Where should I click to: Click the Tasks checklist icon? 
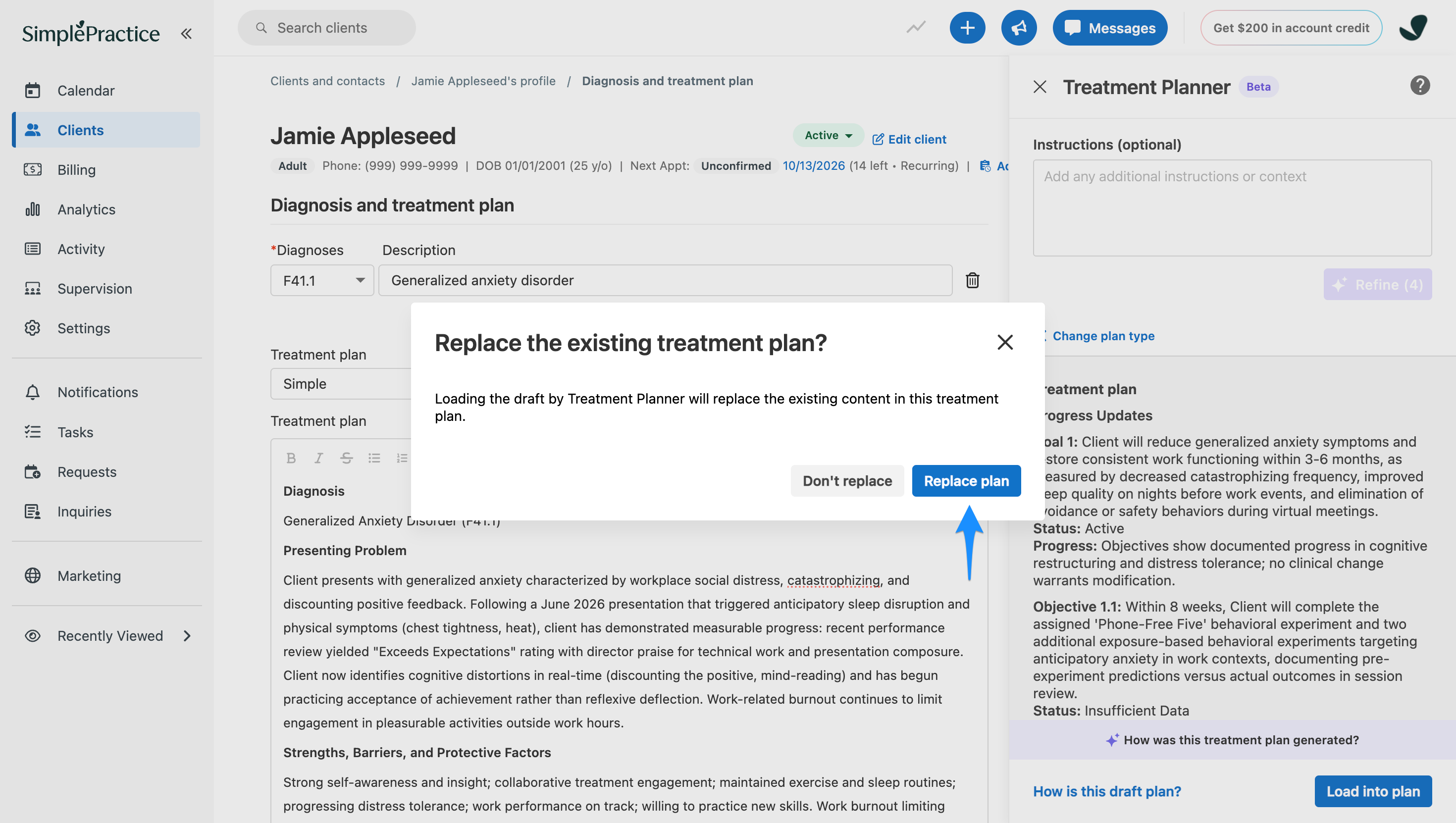click(33, 432)
